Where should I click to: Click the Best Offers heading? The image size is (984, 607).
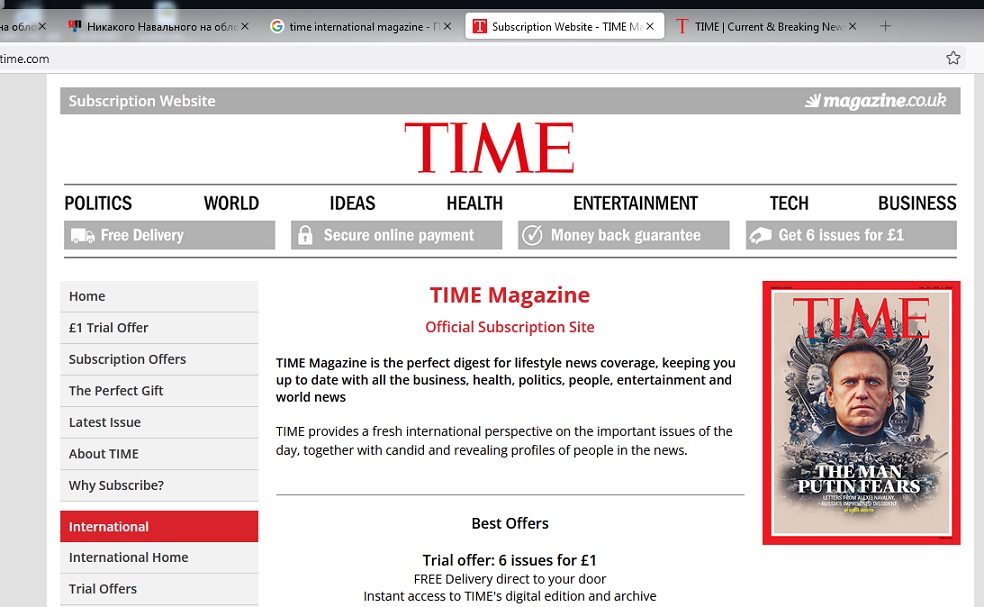[510, 524]
